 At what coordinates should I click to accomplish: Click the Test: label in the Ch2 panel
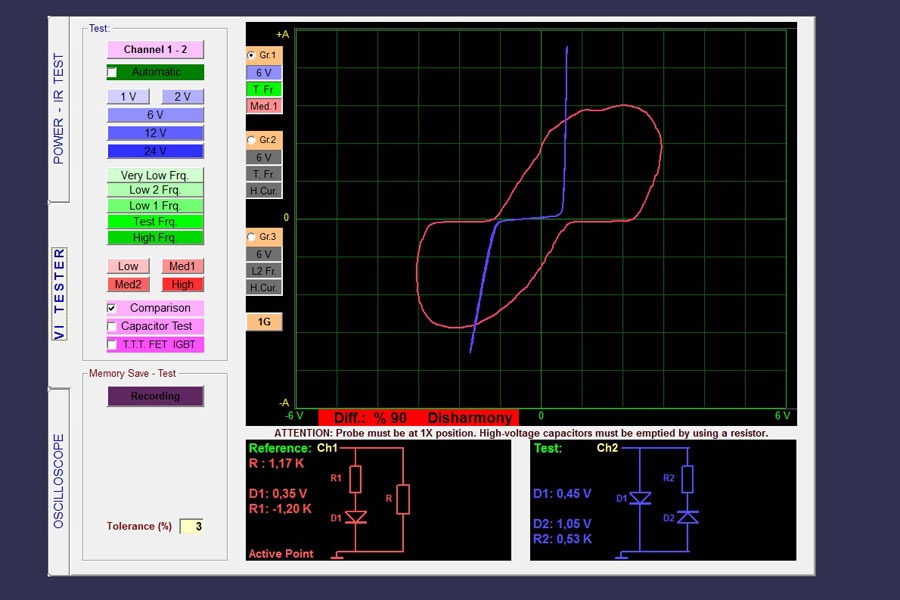click(x=548, y=448)
